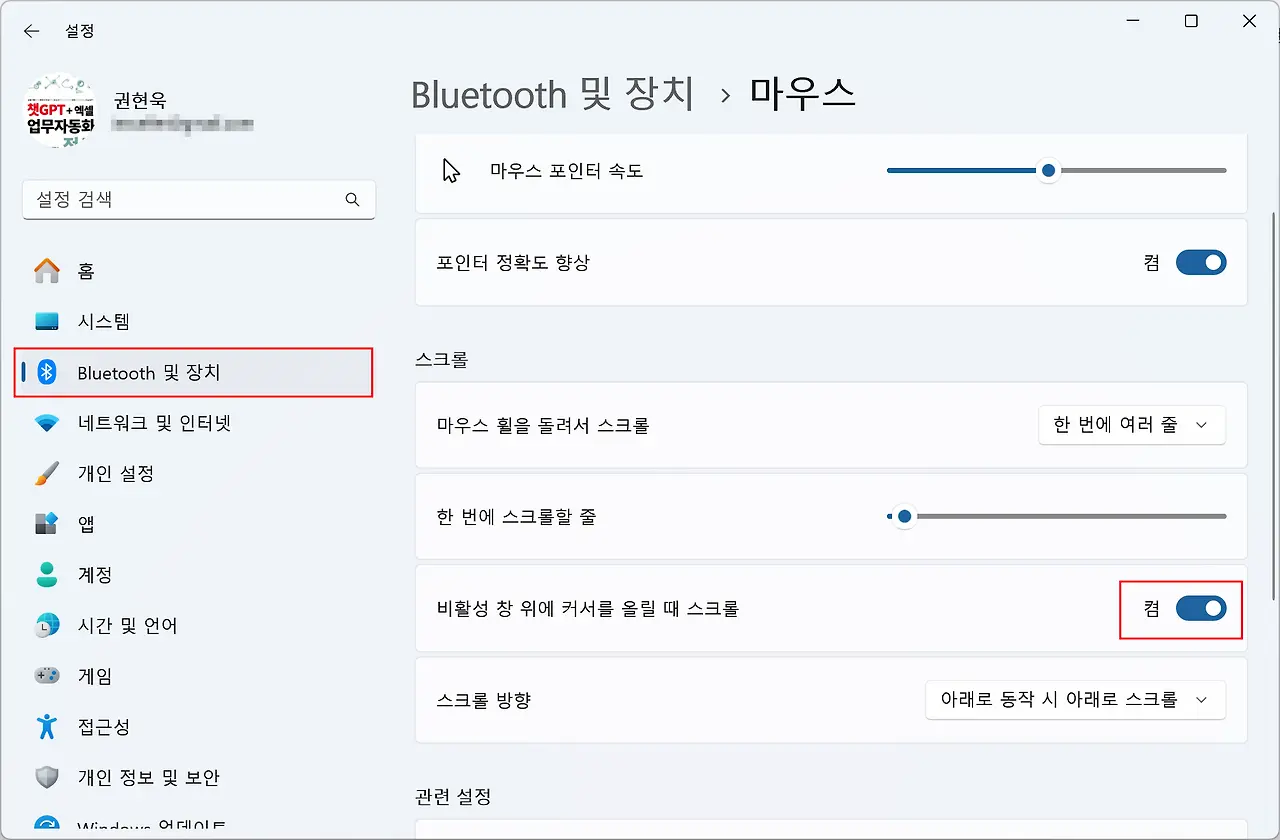Open 접근성 settings in the sidebar
This screenshot has height=840, width=1280.
(47, 726)
